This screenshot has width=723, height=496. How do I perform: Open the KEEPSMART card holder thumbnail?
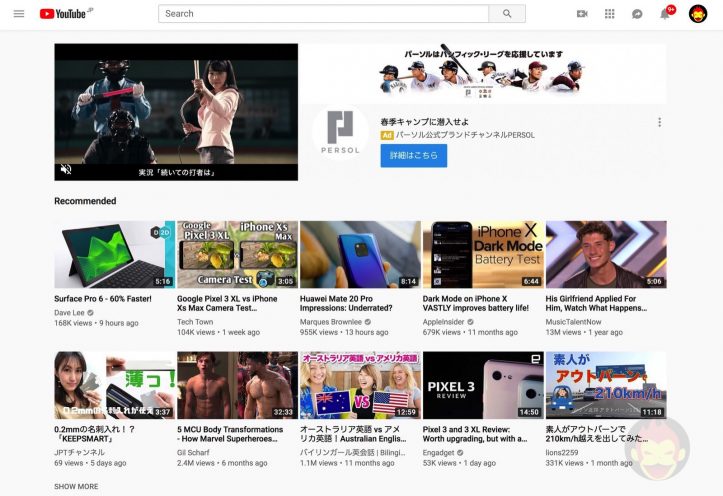click(115, 385)
